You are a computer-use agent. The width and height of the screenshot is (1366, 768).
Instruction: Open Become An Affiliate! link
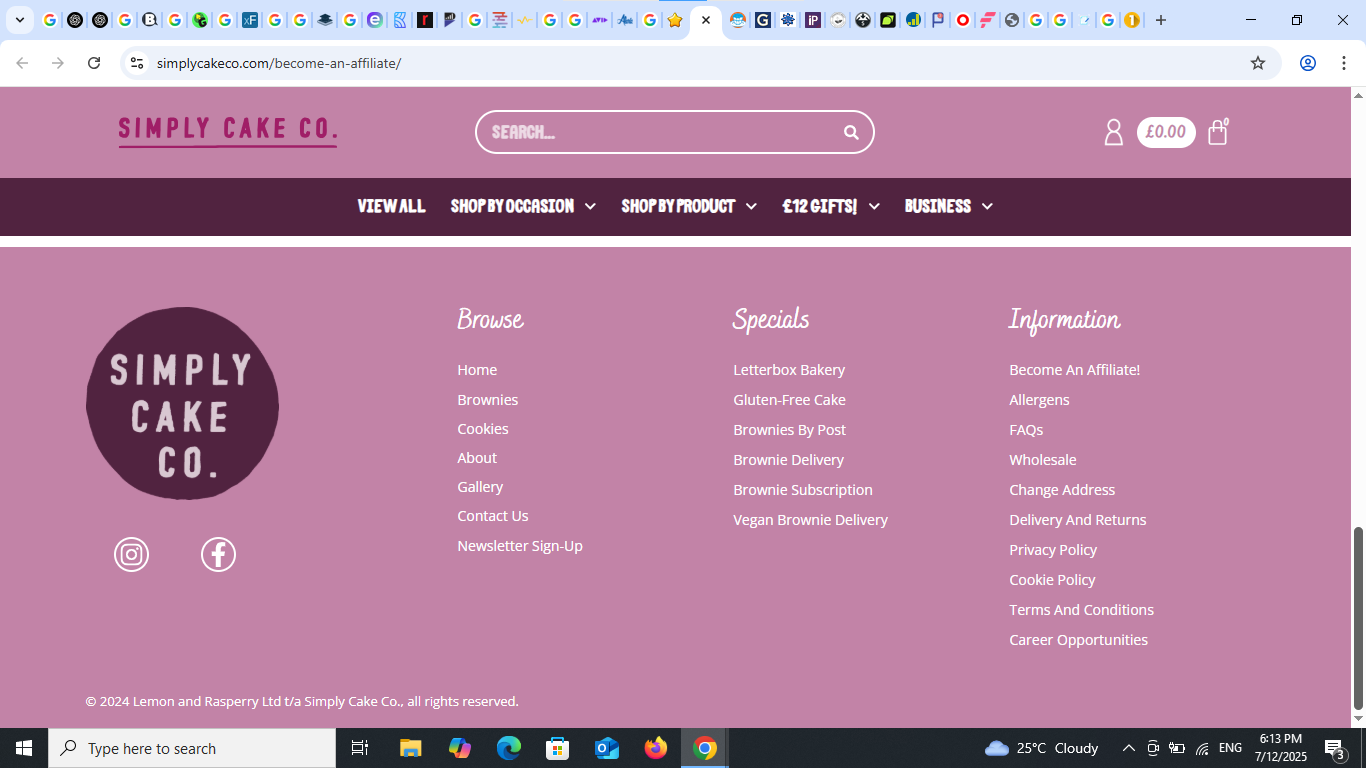coord(1075,370)
